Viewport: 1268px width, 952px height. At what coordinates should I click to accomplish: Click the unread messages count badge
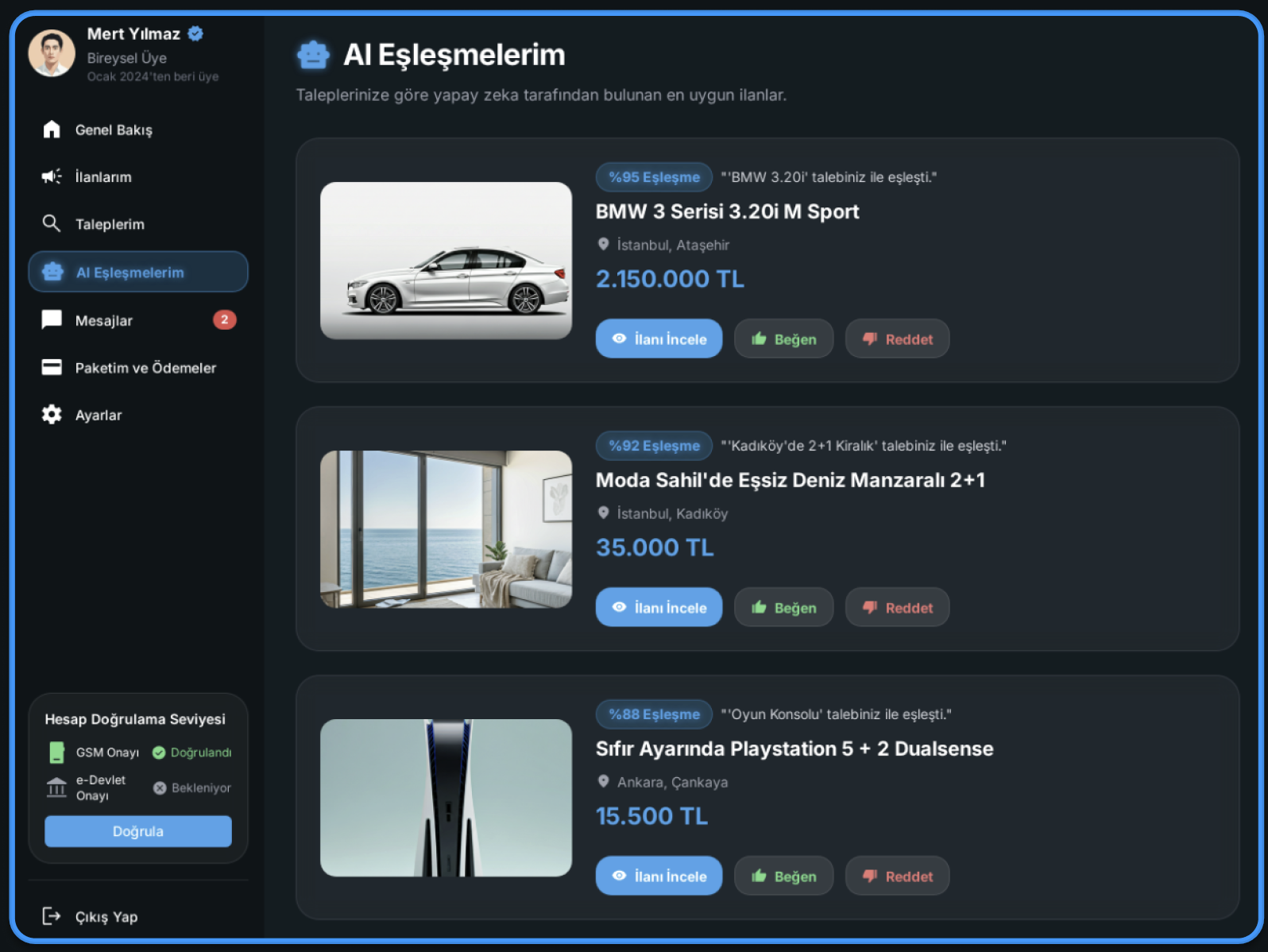point(225,319)
